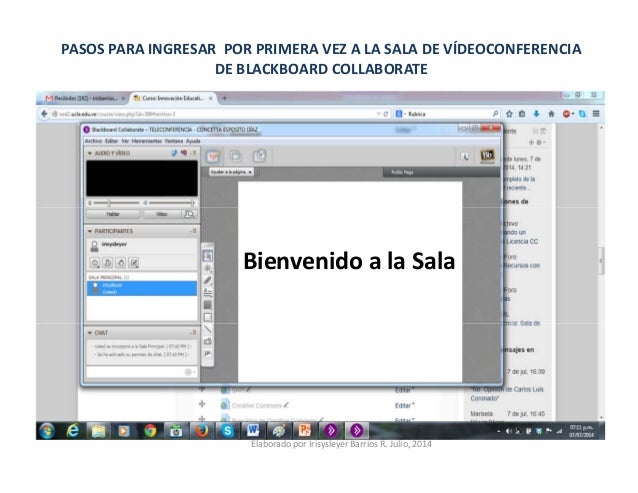Click the telephone icon beside the Blackboard logo

click(x=465, y=157)
